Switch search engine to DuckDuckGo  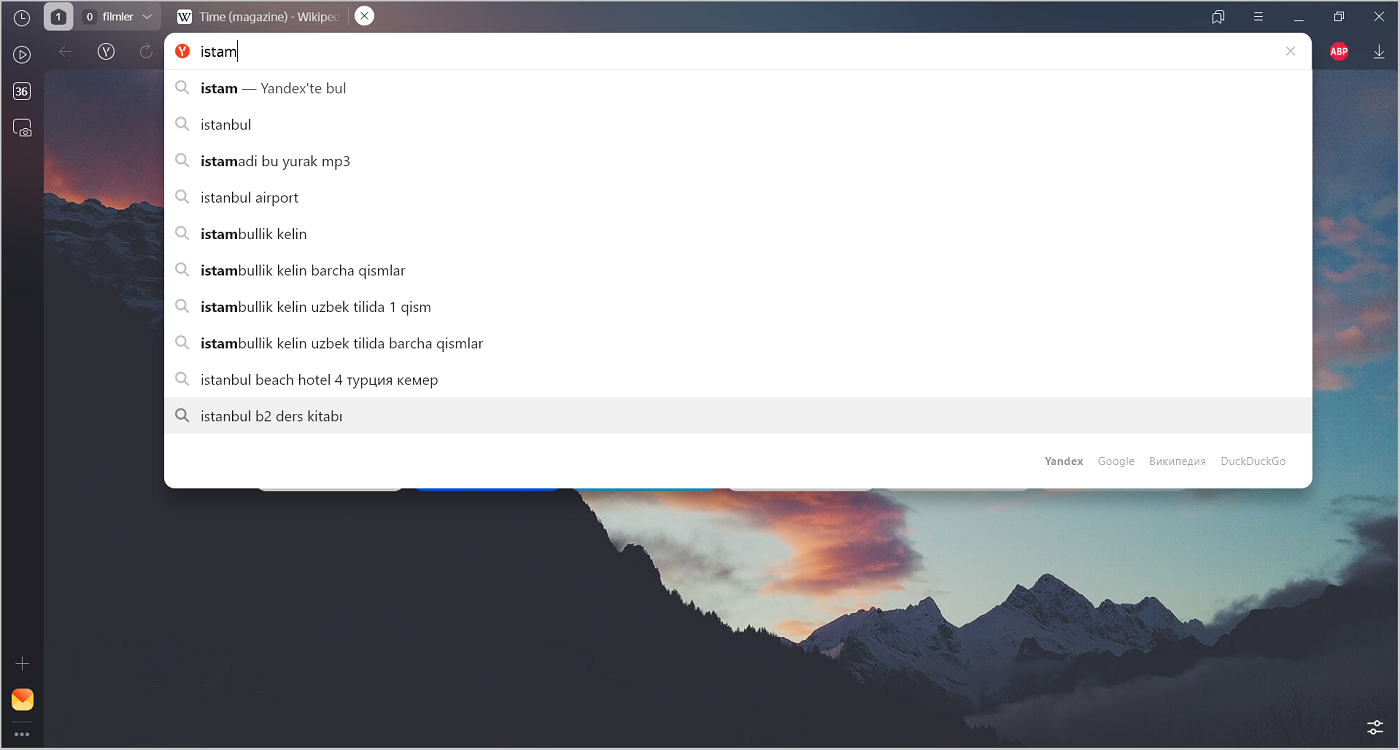click(1252, 461)
